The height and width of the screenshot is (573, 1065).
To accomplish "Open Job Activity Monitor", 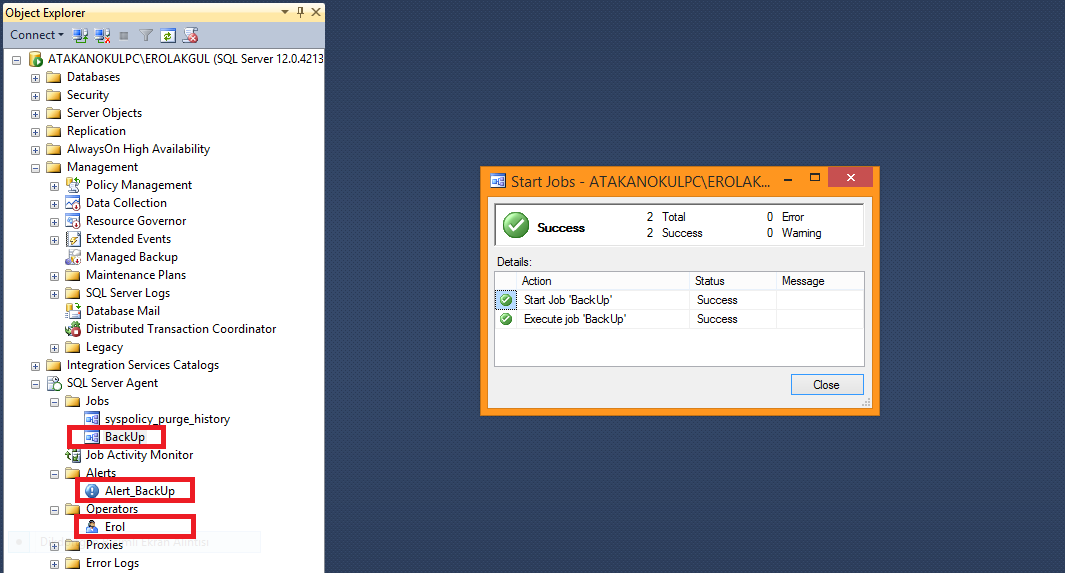I will (139, 455).
